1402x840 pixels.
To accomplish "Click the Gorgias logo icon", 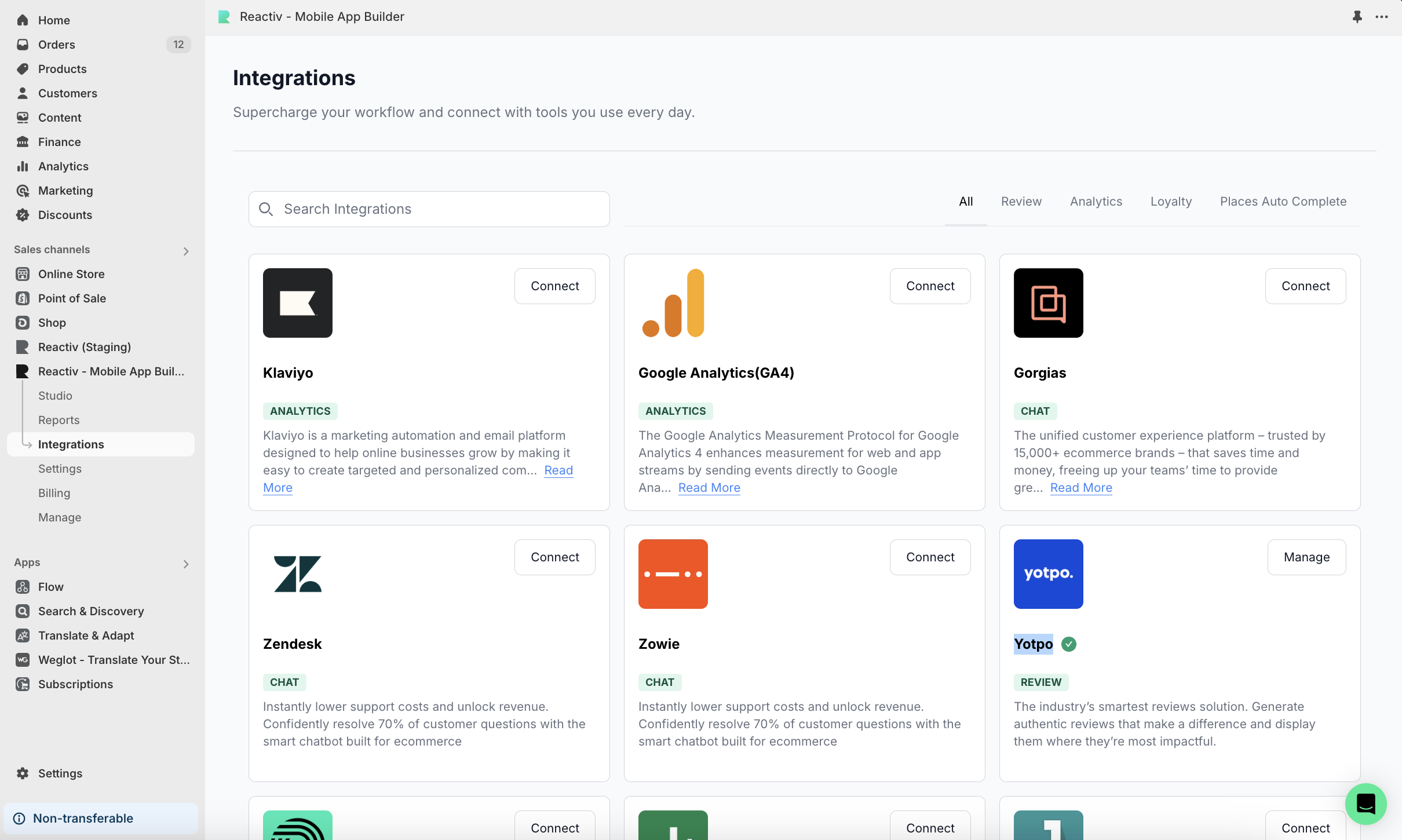I will coord(1048,302).
